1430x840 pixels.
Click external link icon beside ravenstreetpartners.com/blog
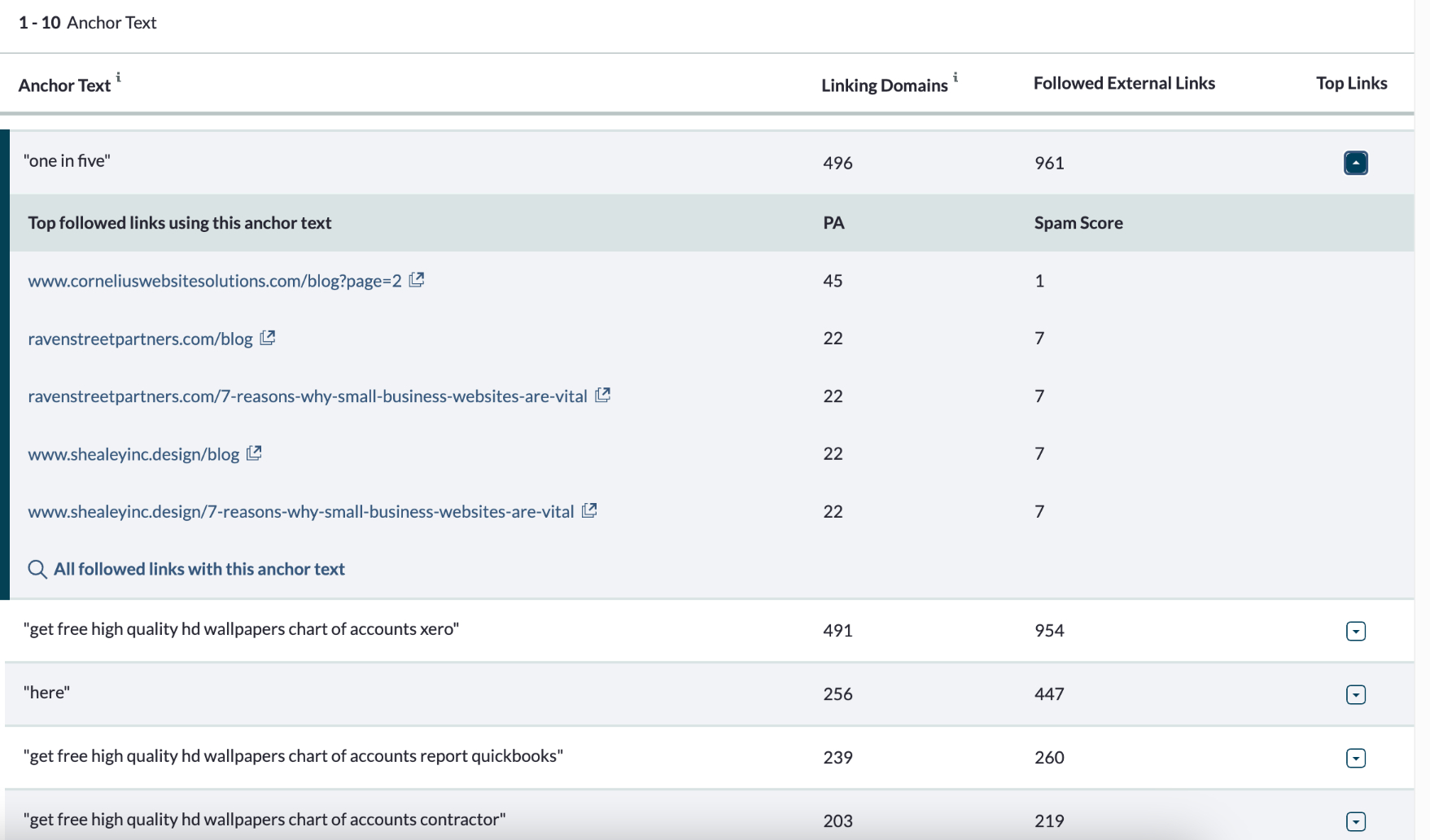click(269, 337)
